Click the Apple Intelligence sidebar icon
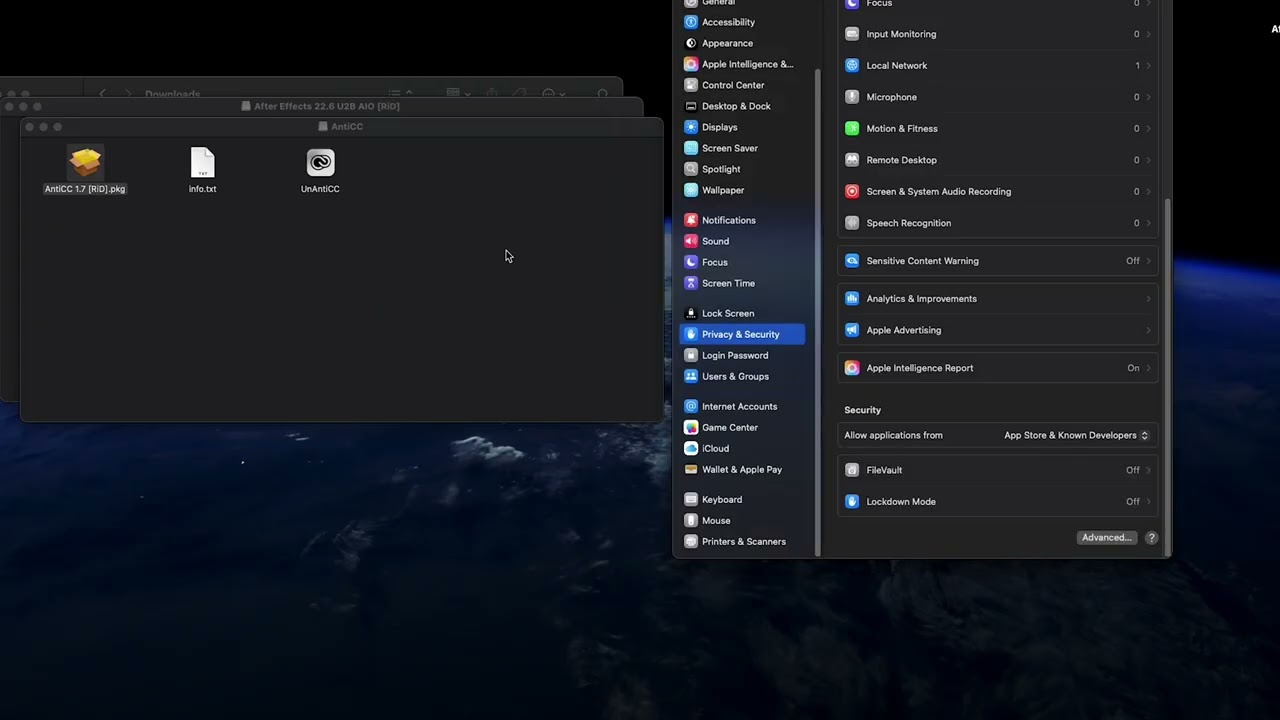The image size is (1280, 720). point(691,64)
